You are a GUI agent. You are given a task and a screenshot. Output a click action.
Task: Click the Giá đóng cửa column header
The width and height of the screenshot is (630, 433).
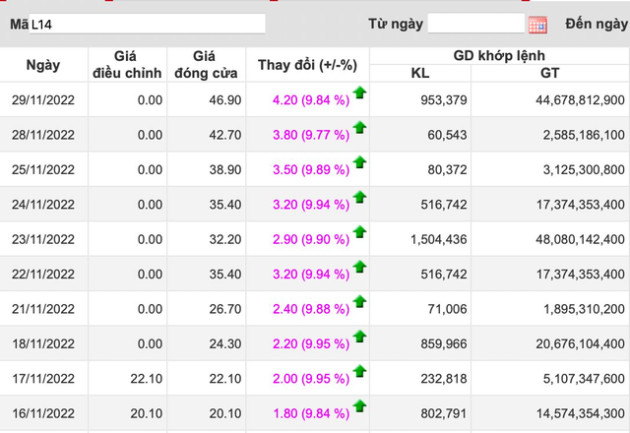pos(206,65)
